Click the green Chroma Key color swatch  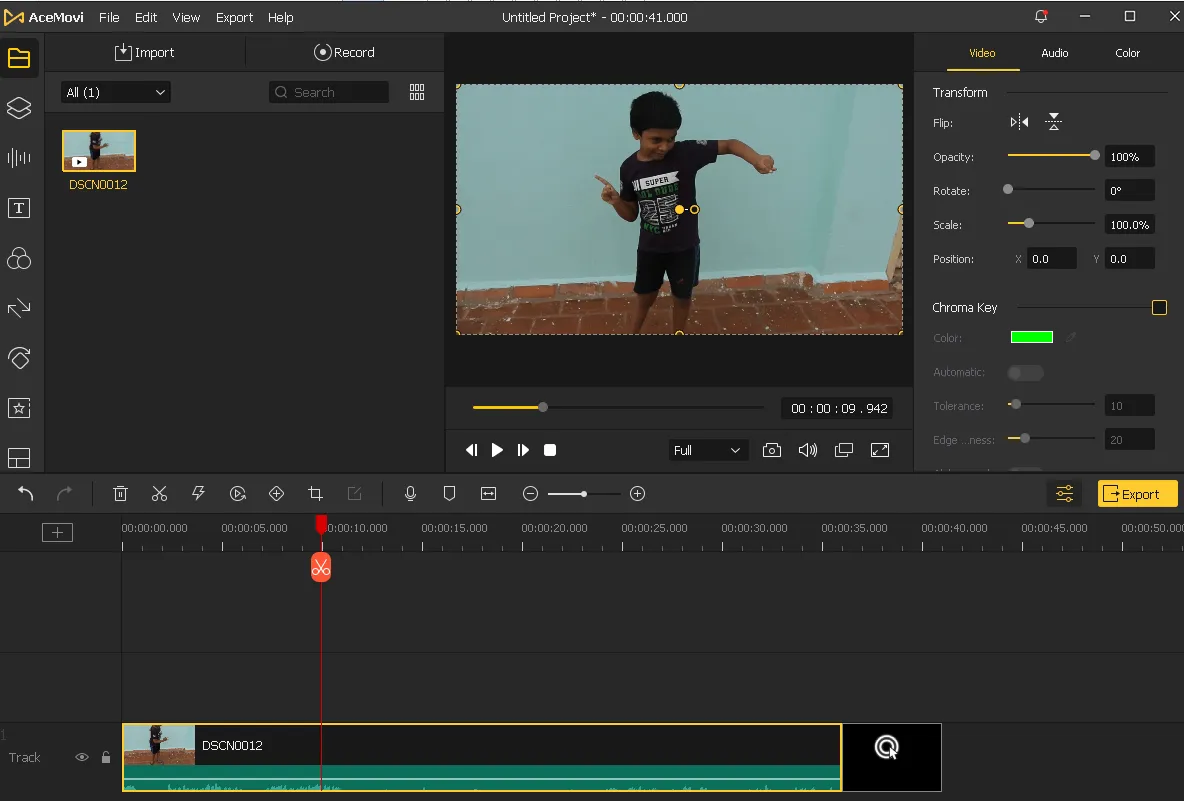click(x=1031, y=338)
